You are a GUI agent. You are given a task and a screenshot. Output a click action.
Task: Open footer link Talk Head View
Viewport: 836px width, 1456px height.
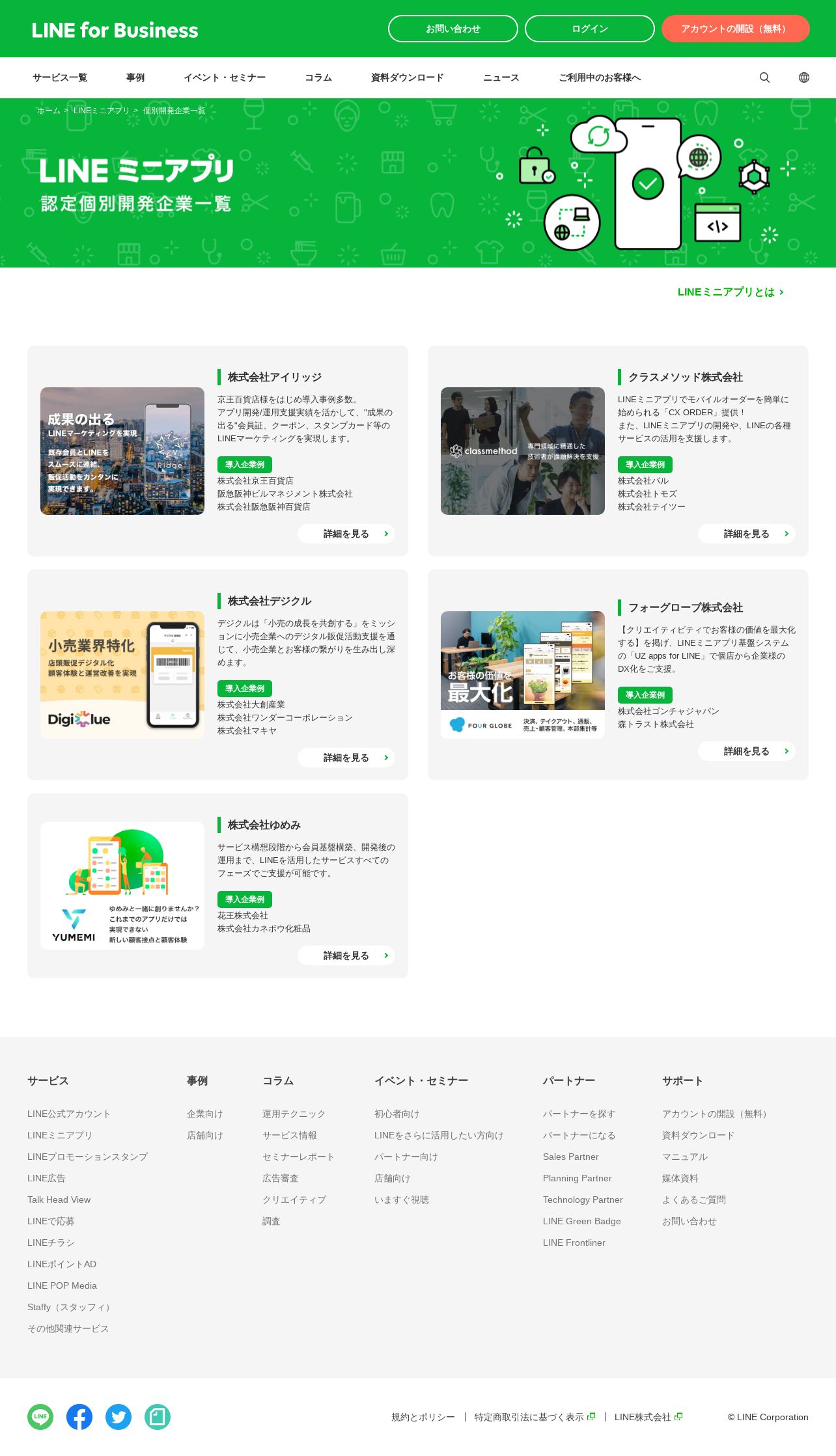pos(59,1200)
